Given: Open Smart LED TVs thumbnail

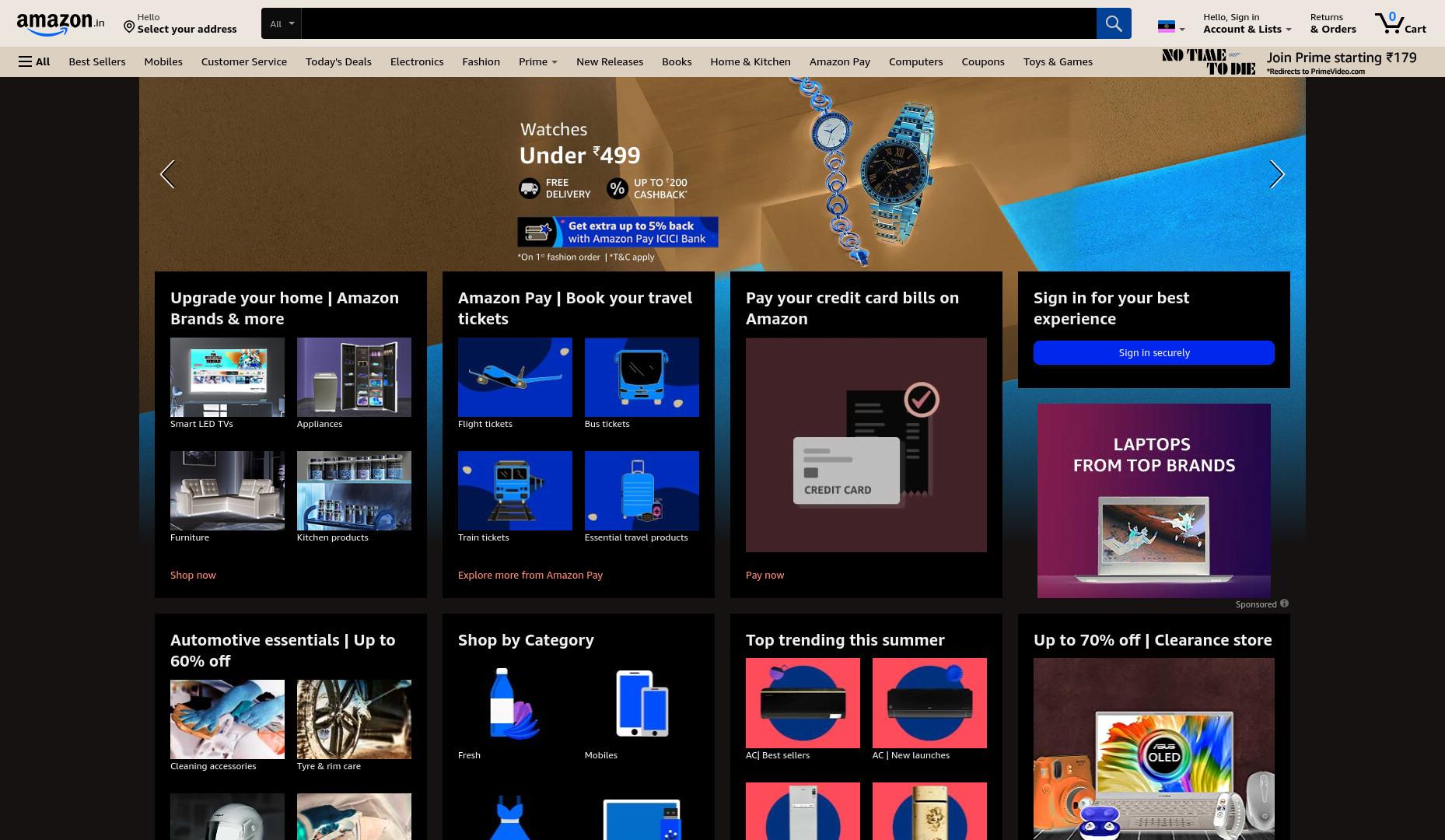Looking at the screenshot, I should click(x=227, y=377).
